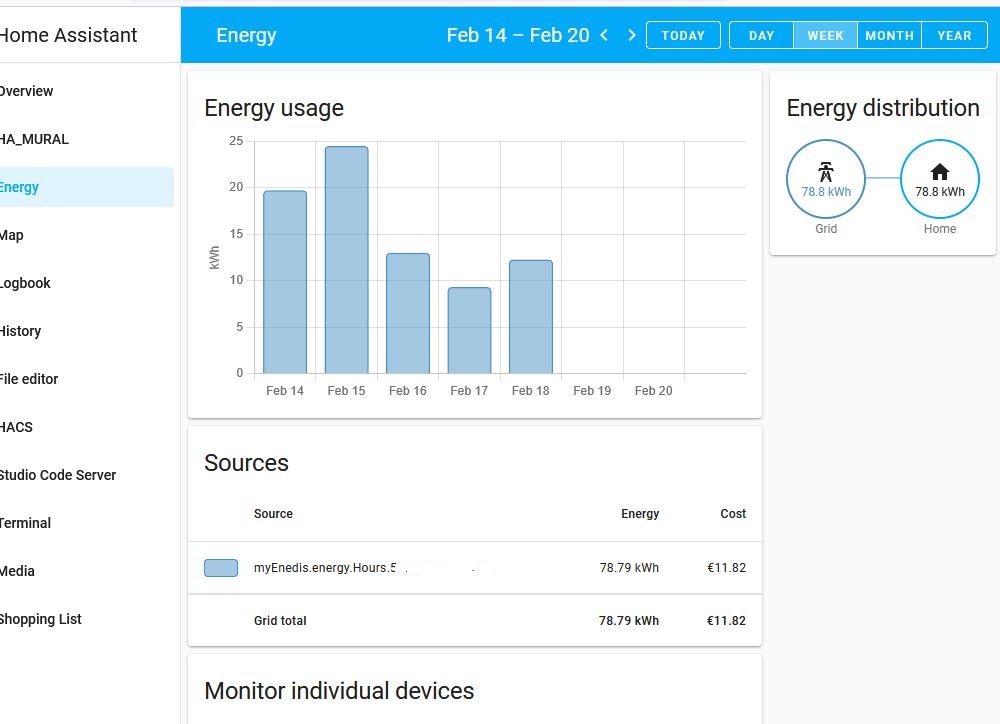Select the WEEK period view
This screenshot has width=1000, height=724.
click(825, 35)
